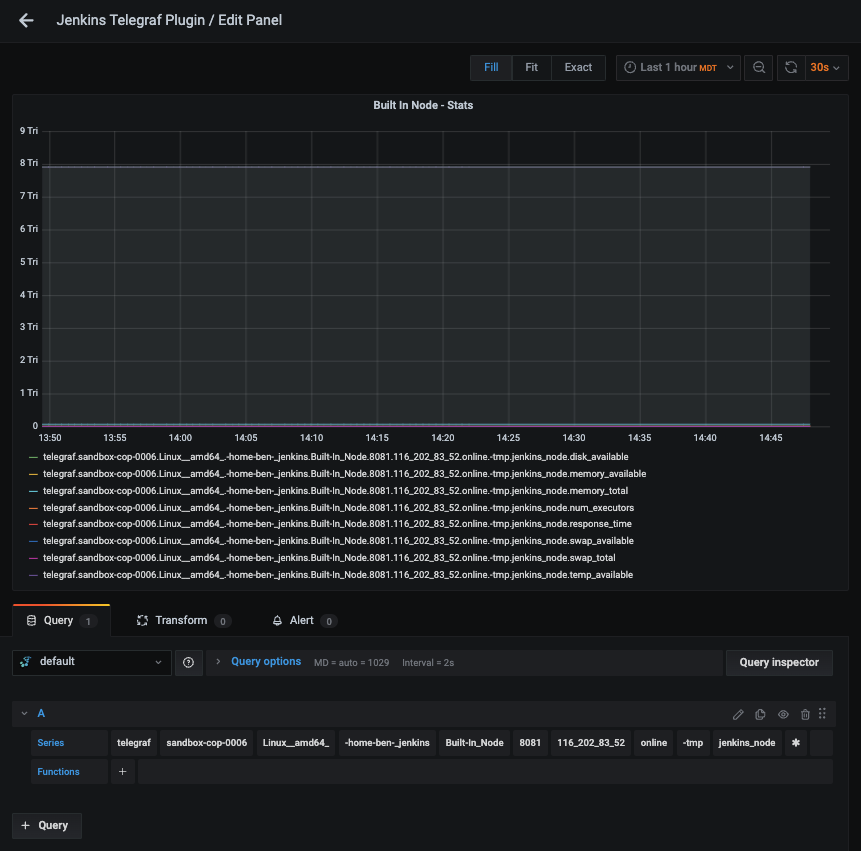Viewport: 861px width, 851px height.
Task: Click the -home-ben-_jenkins series segment
Action: pos(387,743)
